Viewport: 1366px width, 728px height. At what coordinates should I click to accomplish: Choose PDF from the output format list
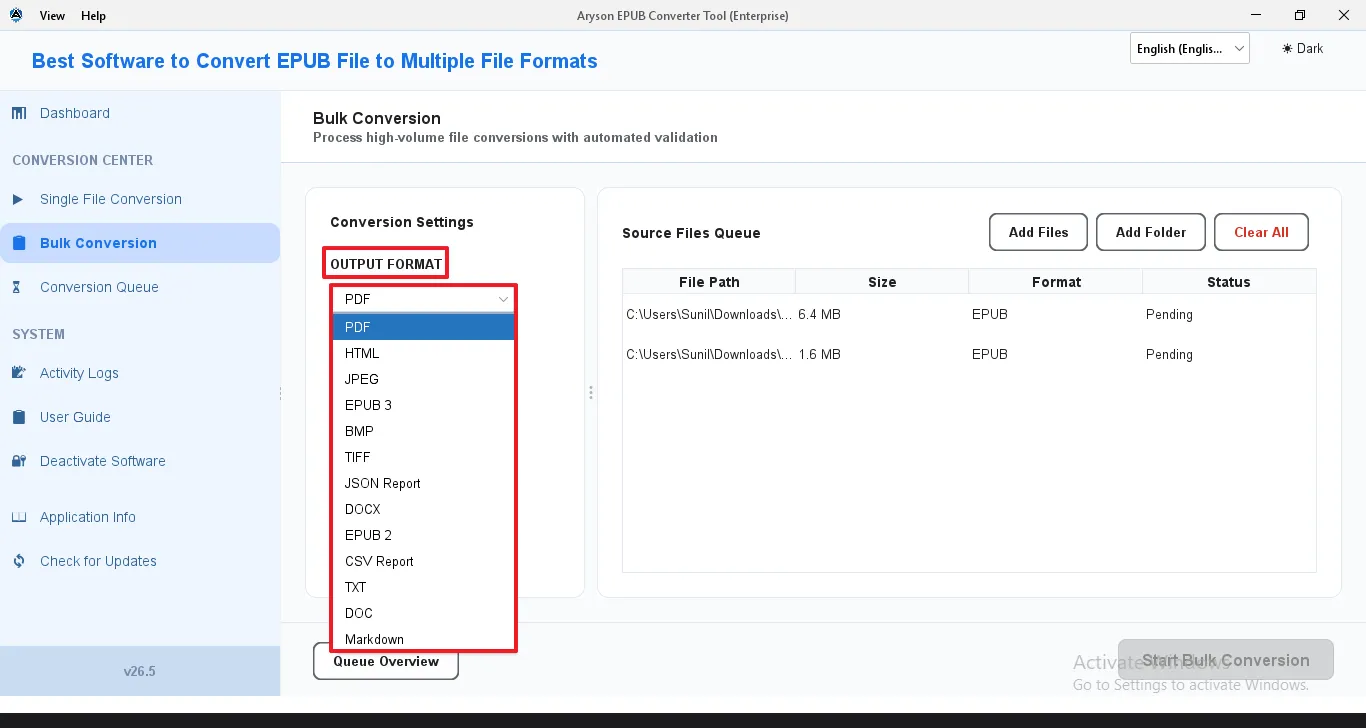(424, 327)
